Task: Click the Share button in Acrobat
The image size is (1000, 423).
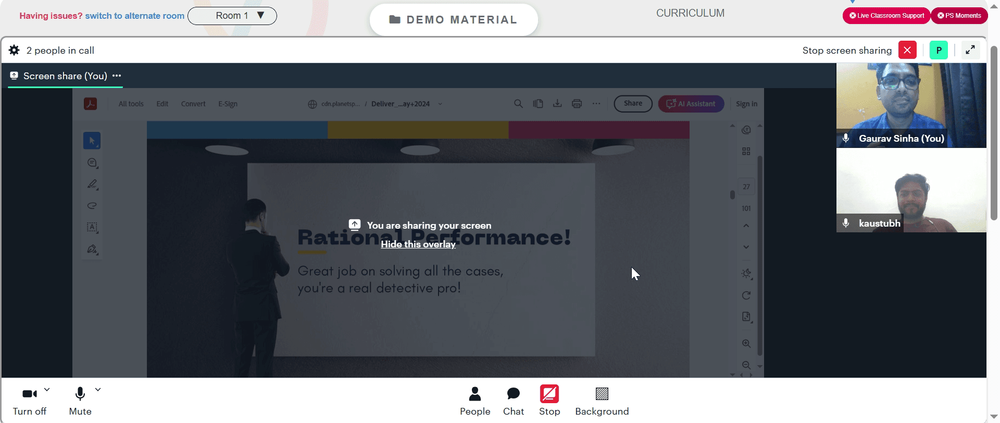Action: coord(633,104)
